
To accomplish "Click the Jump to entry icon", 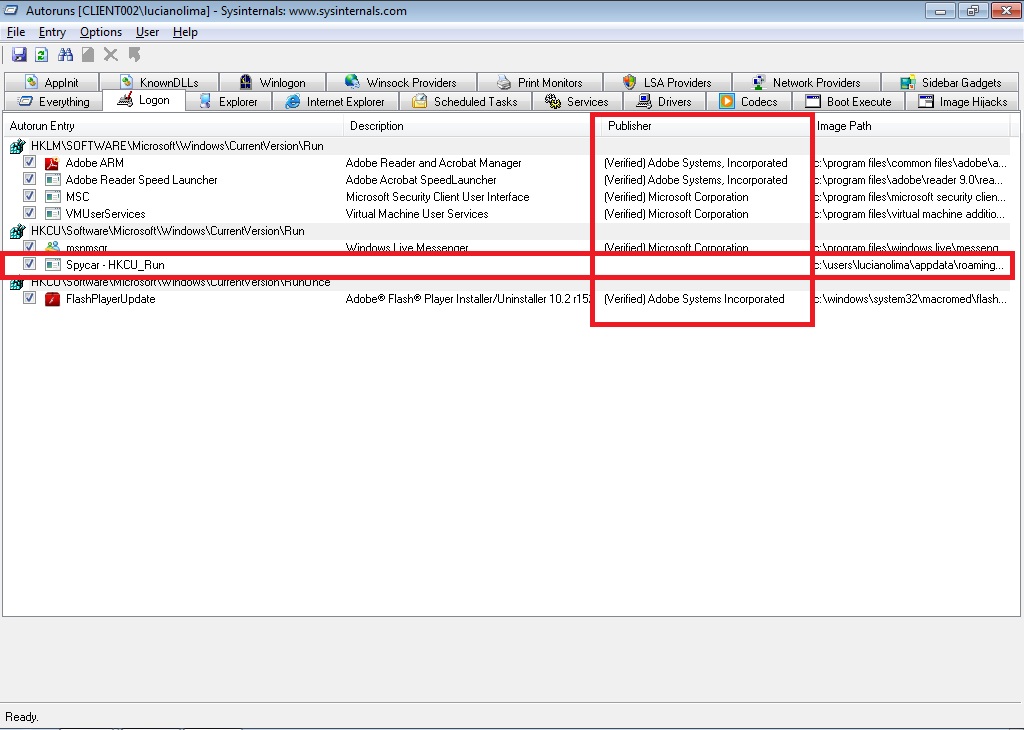I will coord(134,55).
